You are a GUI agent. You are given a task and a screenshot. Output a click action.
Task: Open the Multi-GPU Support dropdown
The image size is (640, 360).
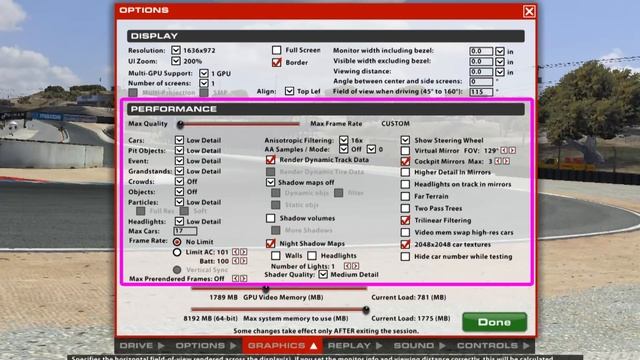[x=204, y=73]
